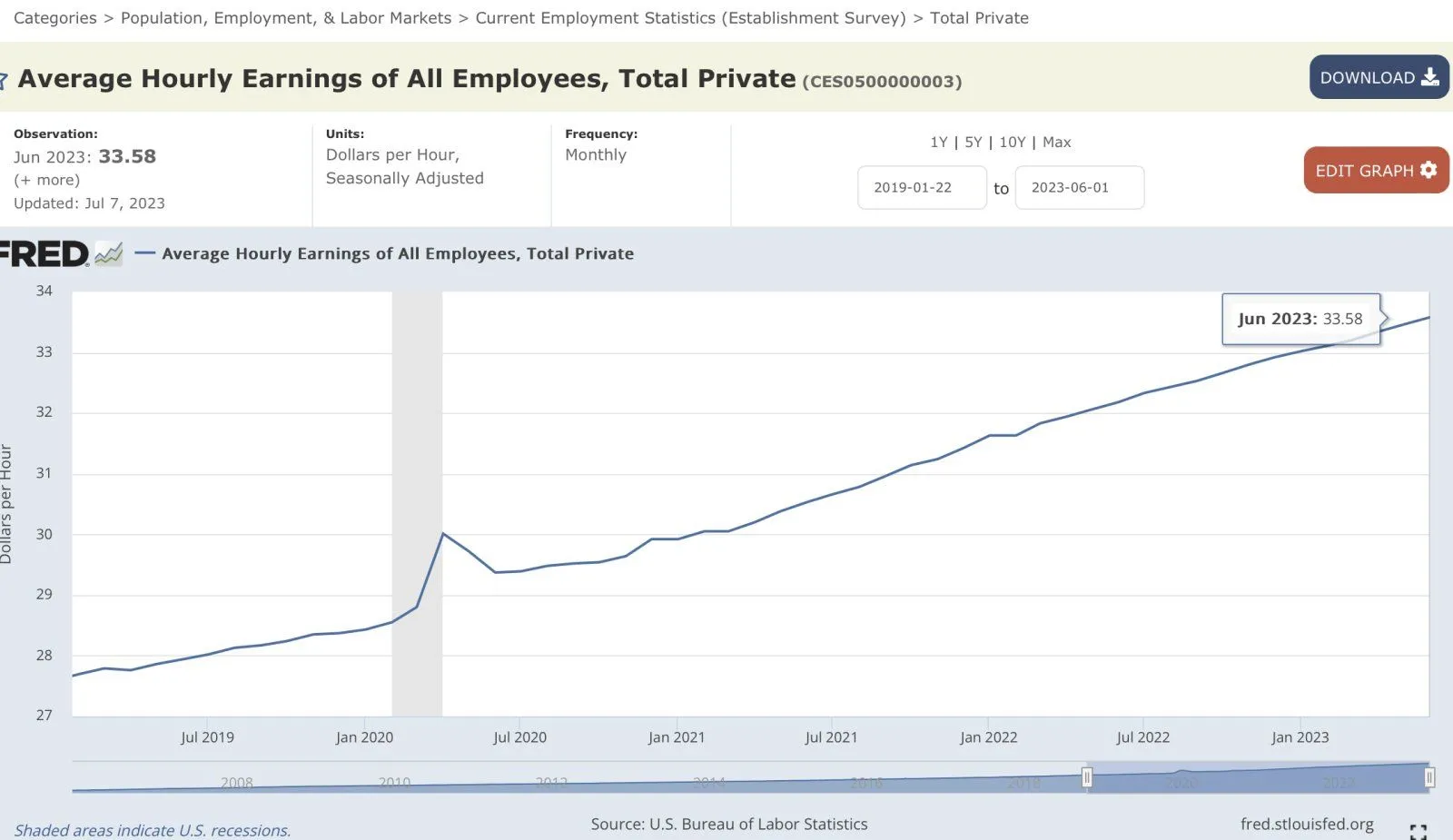The image size is (1453, 840).
Task: Expand the '(+ more)' observations link
Action: 46,180
